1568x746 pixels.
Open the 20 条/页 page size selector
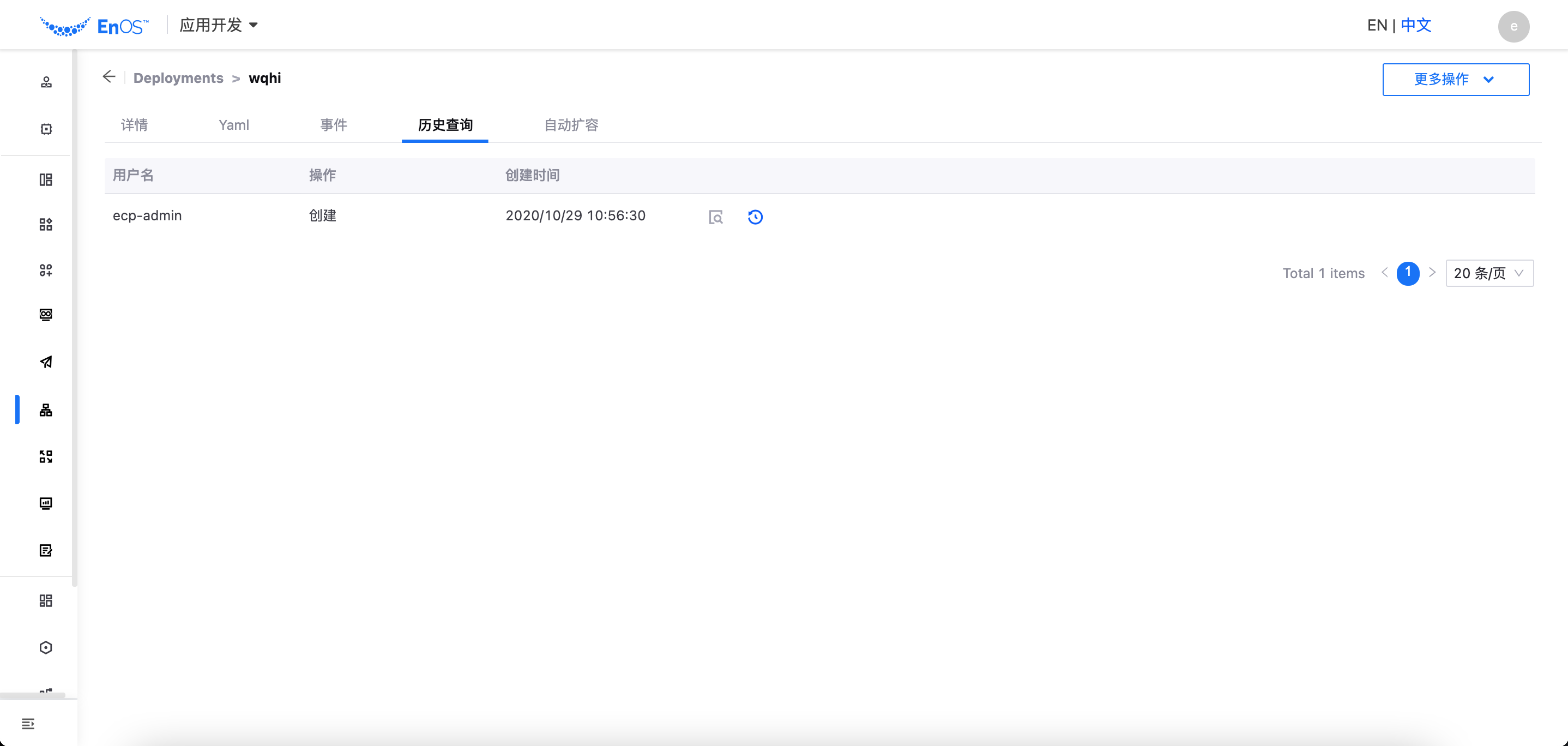(x=1489, y=273)
